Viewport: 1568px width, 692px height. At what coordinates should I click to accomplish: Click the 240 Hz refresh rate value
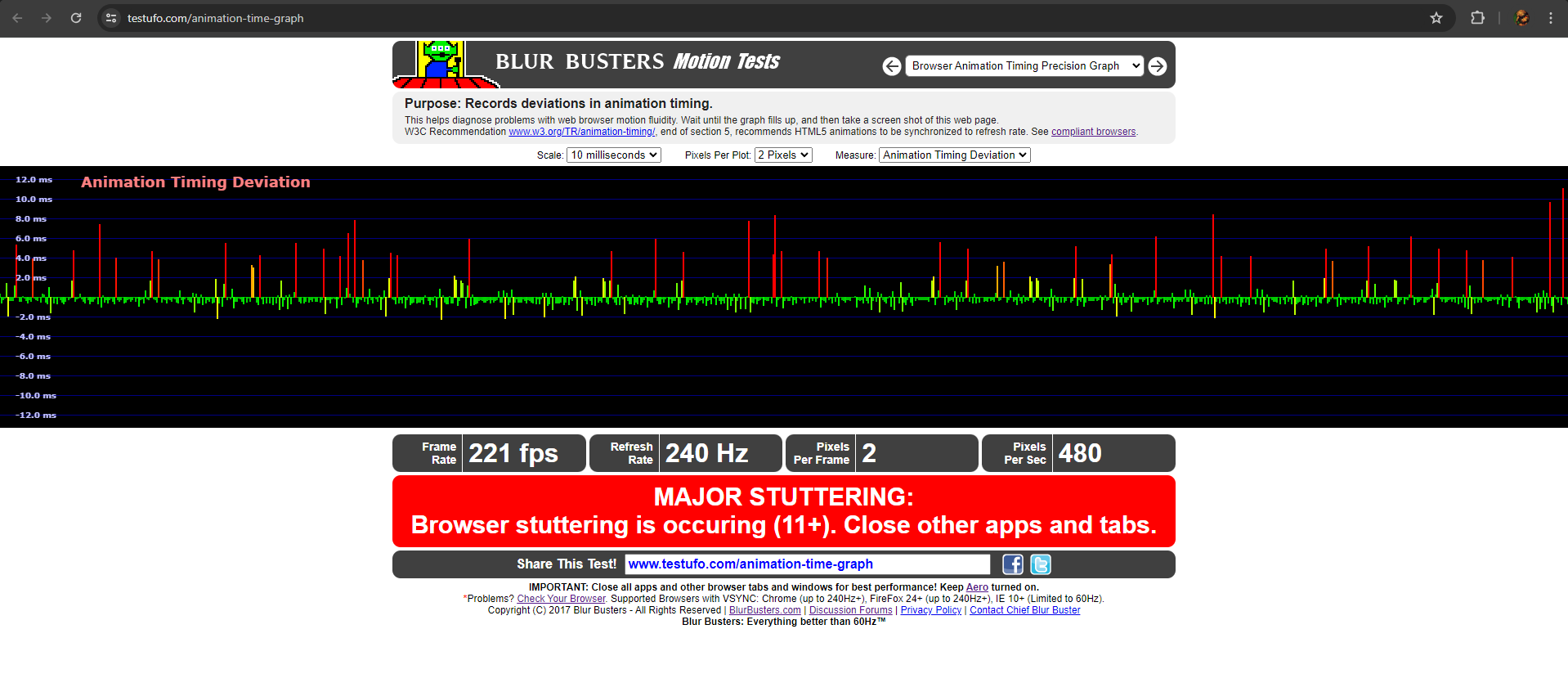coord(706,453)
